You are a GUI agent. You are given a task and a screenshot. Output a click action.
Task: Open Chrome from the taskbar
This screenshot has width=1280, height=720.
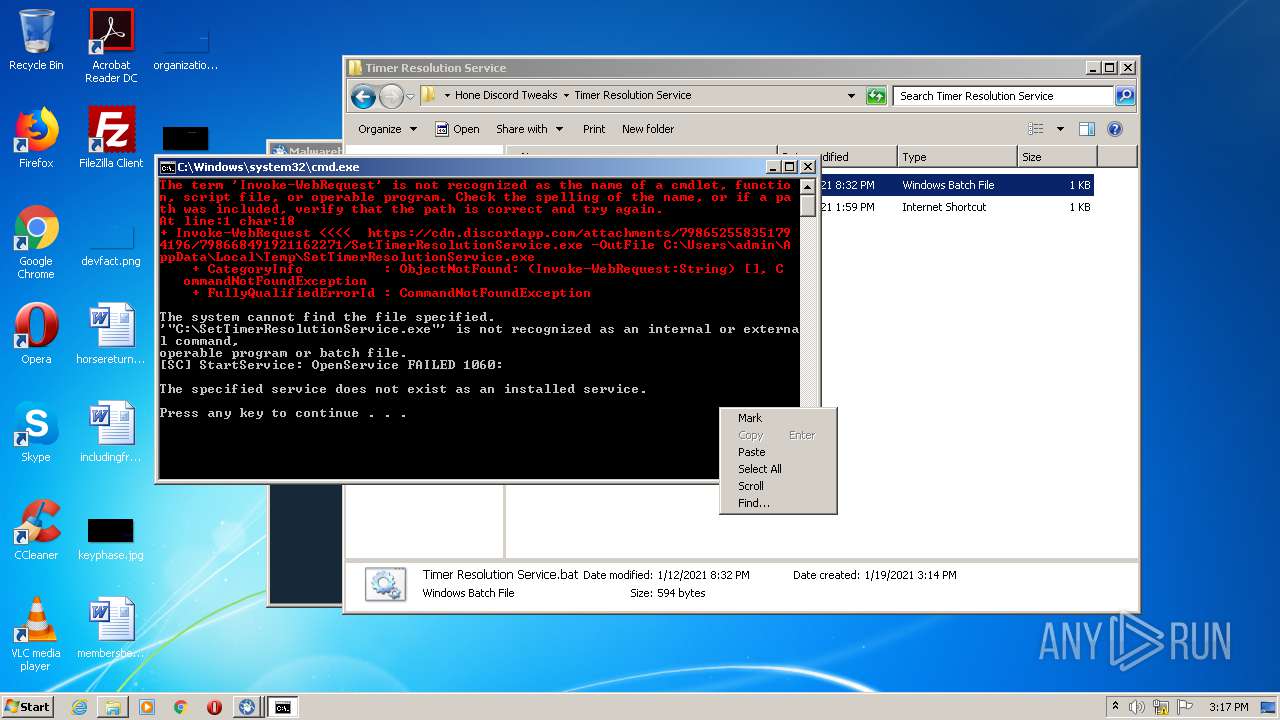pyautogui.click(x=181, y=707)
